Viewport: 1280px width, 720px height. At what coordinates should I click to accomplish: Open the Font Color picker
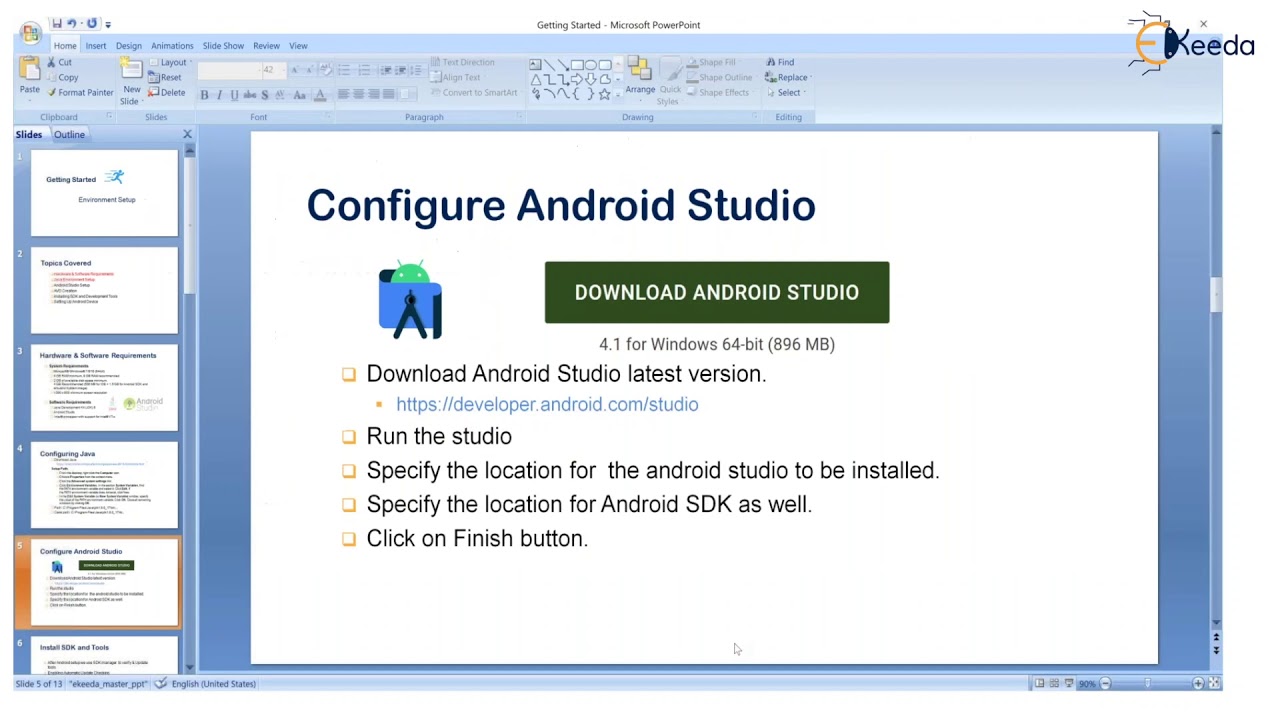pyautogui.click(x=320, y=95)
